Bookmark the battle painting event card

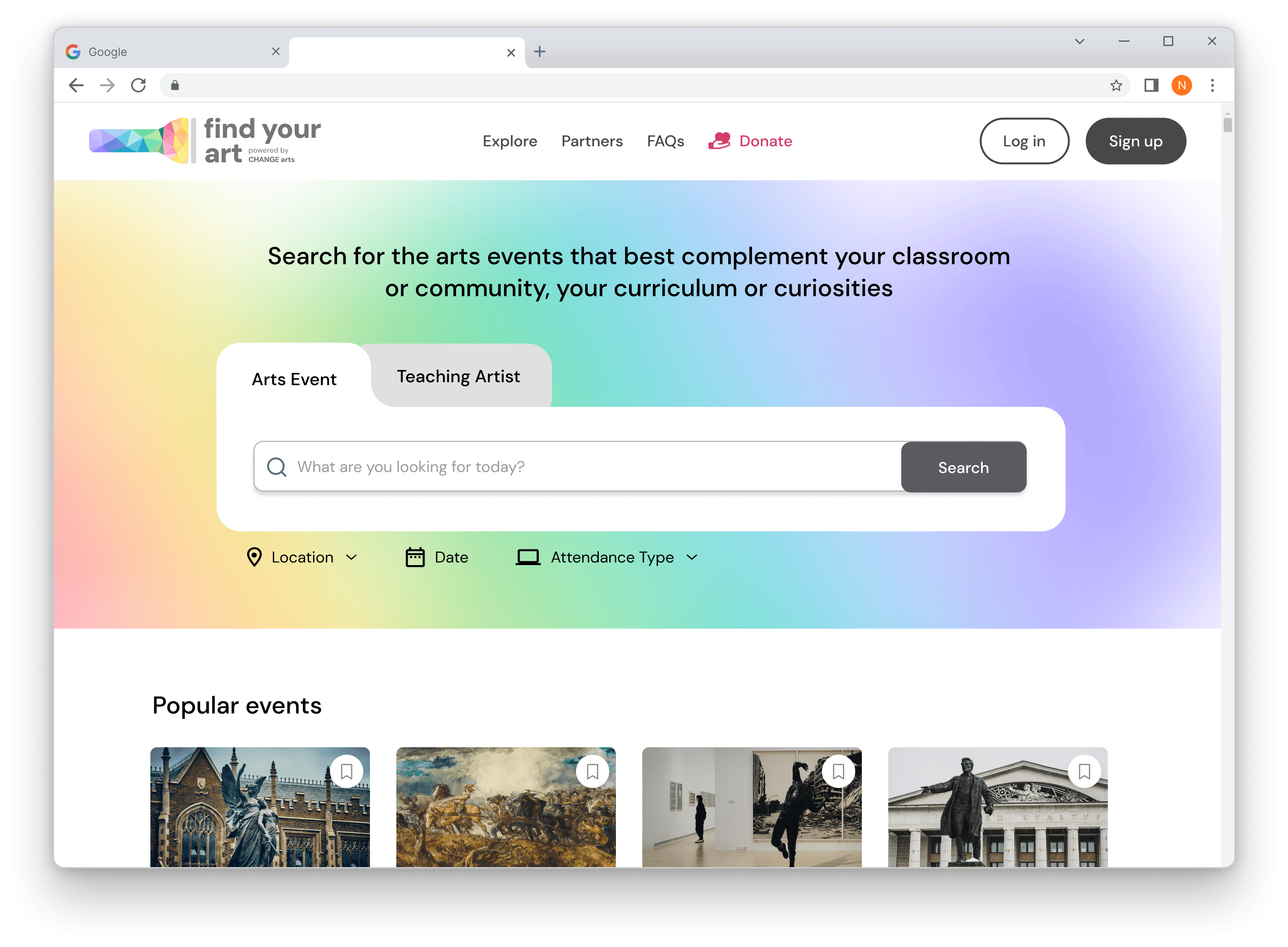point(592,771)
